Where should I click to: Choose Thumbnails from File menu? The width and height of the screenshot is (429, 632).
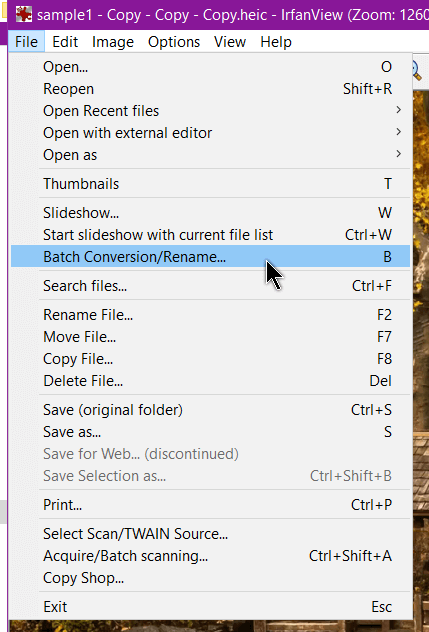tap(210, 184)
